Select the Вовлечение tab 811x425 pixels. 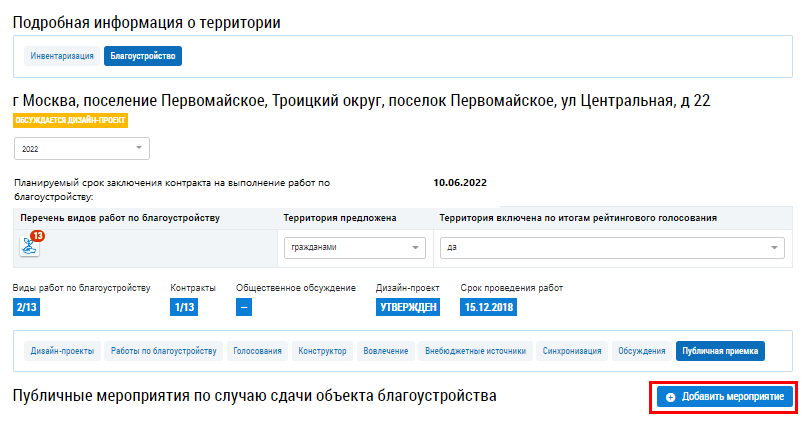385,351
